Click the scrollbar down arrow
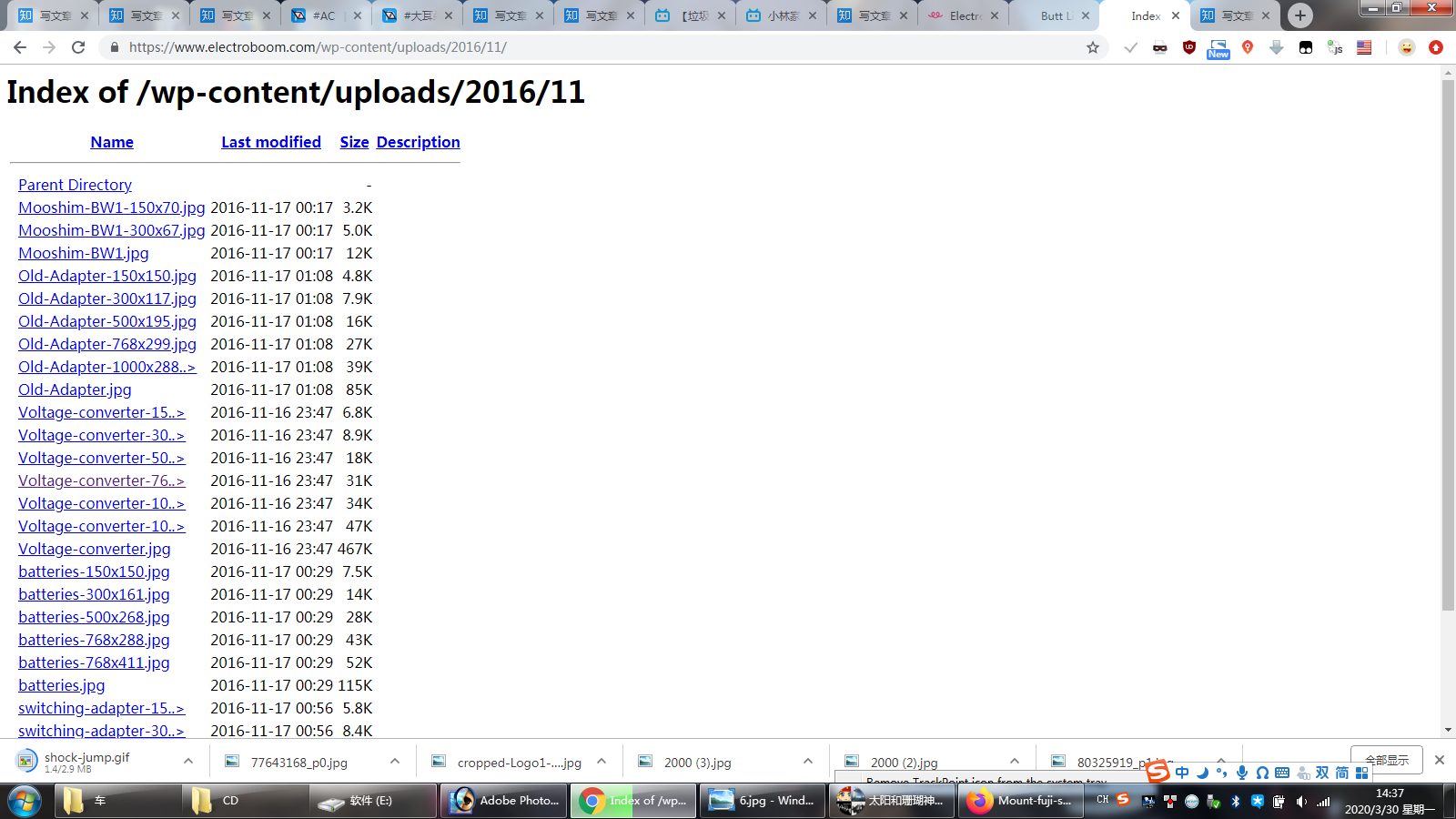This screenshot has width=1456, height=819. click(1448, 730)
